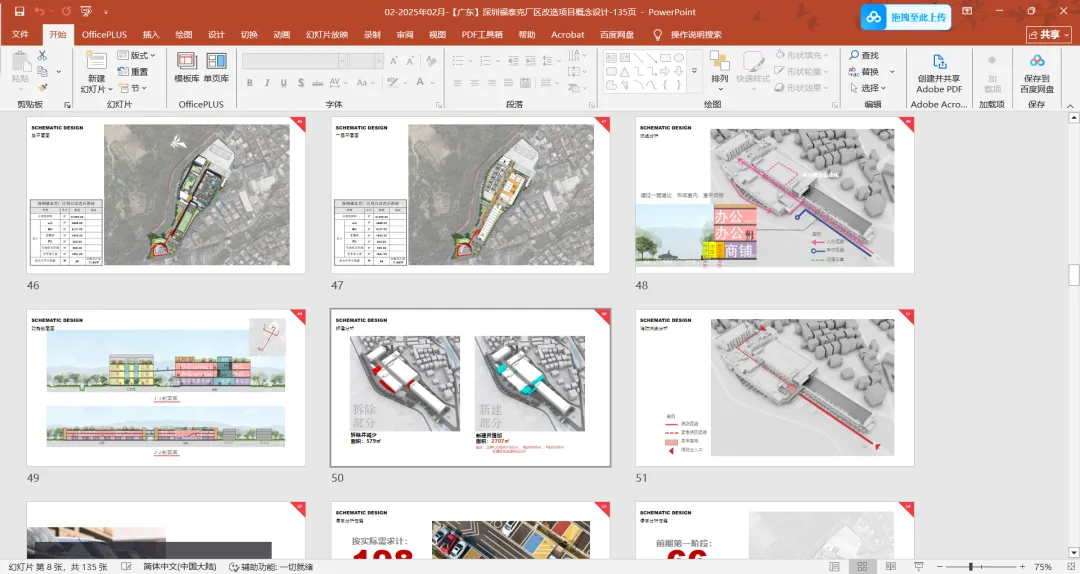The height and width of the screenshot is (574, 1080).
Task: Customize the Quick Access Toolbar dropdown
Action: pos(105,12)
